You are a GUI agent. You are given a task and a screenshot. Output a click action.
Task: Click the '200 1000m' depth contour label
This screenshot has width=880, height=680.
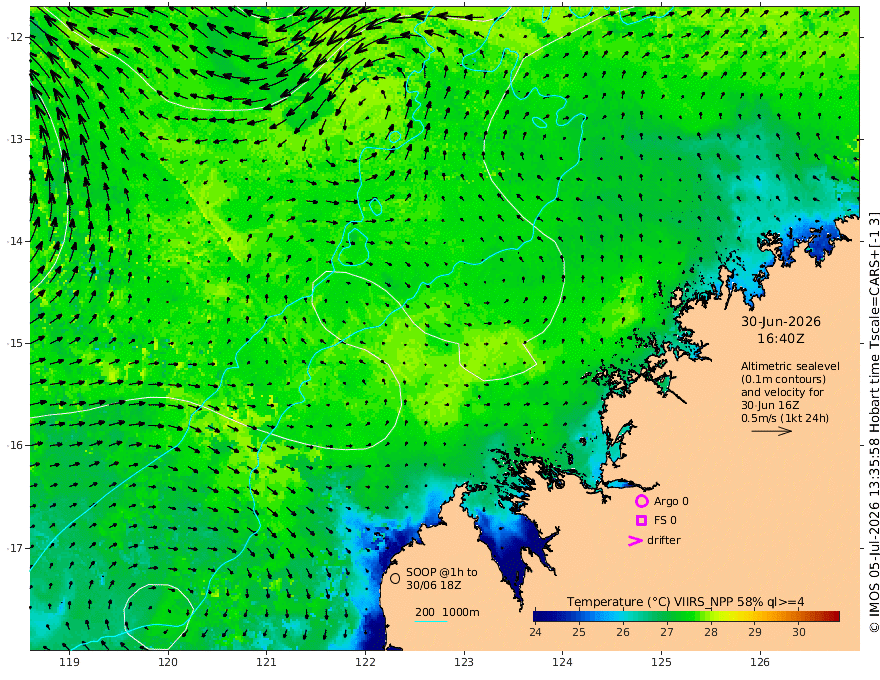447,612
